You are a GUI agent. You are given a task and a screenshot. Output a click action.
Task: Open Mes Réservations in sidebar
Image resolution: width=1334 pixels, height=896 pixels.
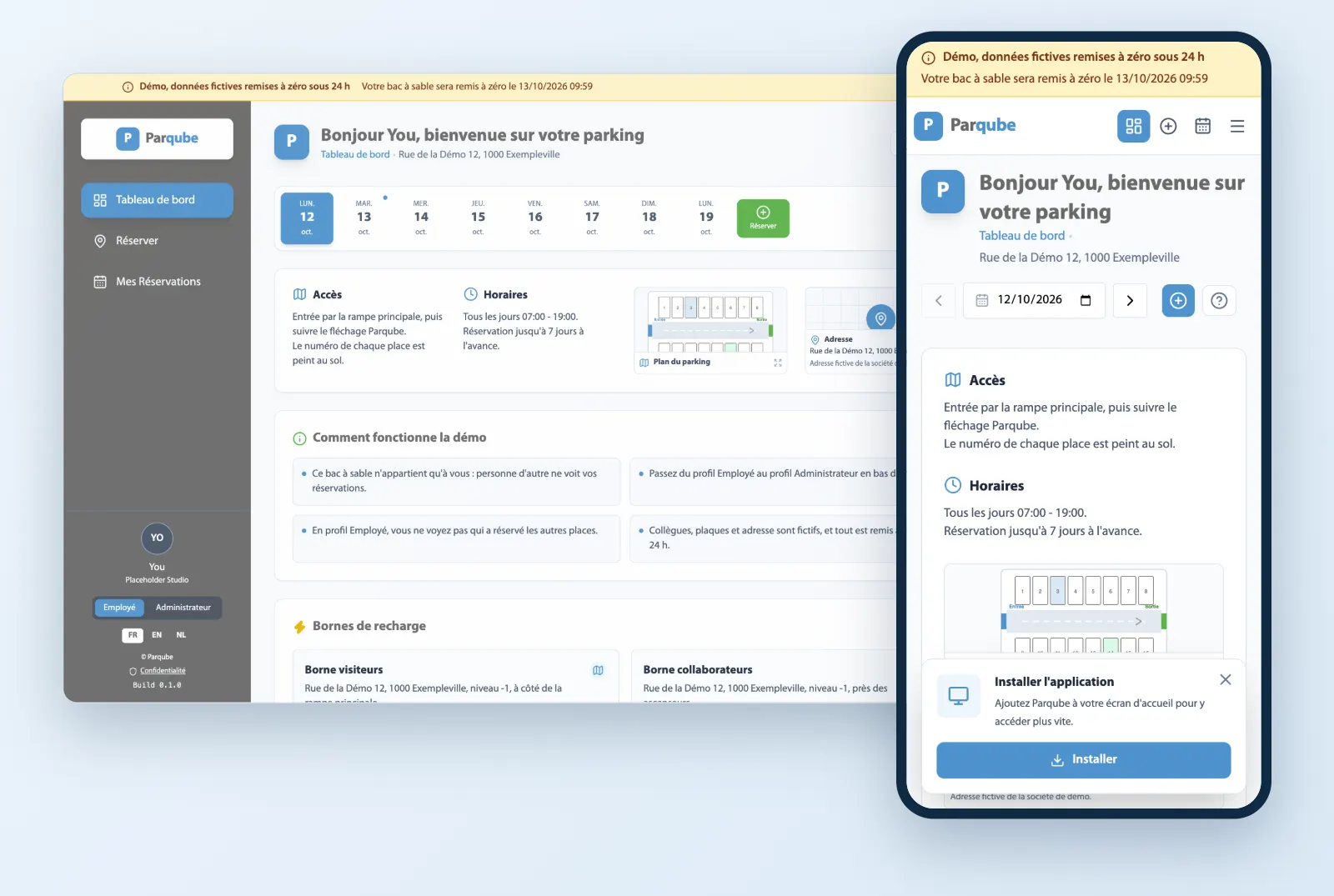[x=157, y=282]
